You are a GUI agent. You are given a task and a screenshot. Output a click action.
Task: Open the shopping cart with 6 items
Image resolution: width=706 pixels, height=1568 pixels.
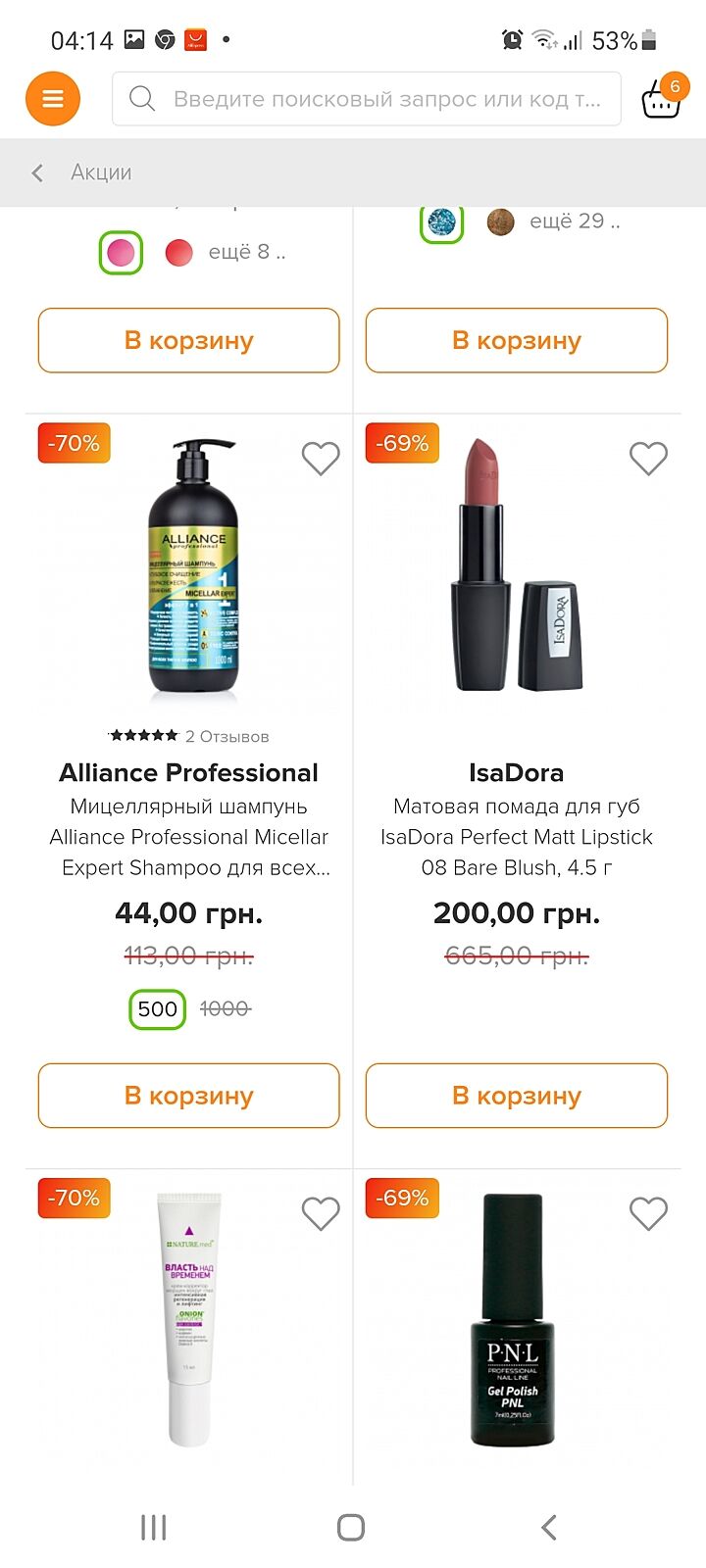point(661,99)
